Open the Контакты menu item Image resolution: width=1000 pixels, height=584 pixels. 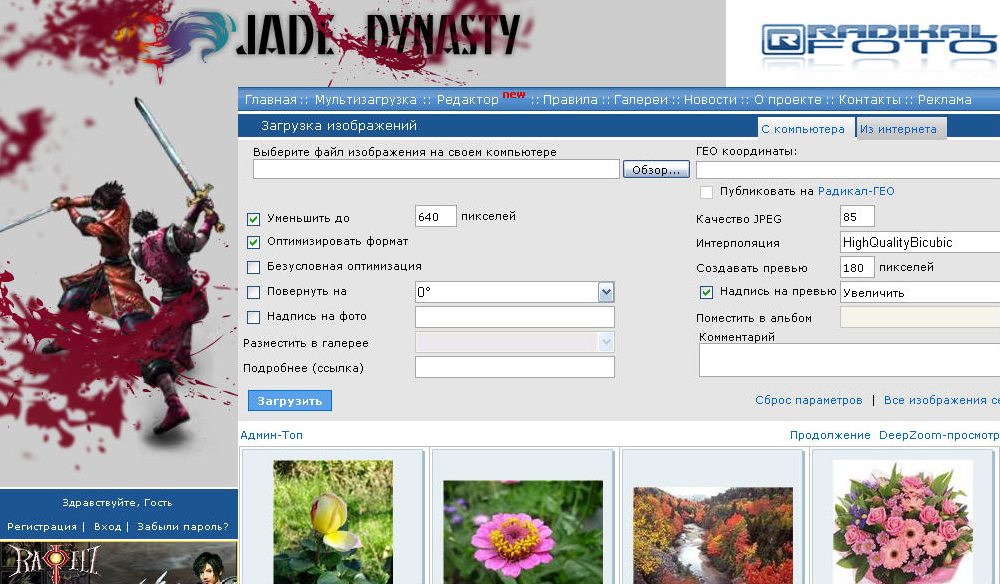click(869, 100)
